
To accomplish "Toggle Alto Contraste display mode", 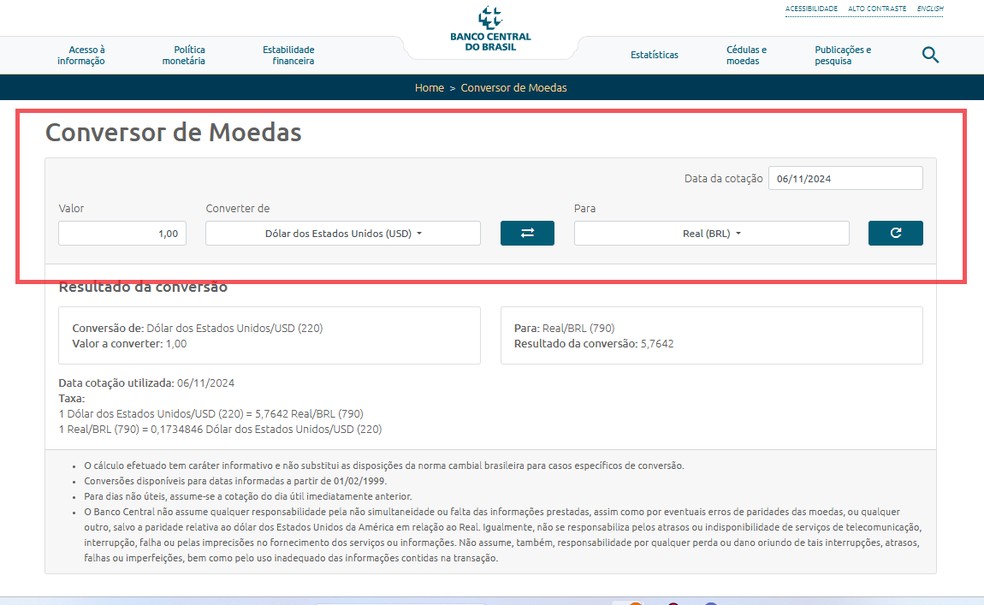I will [878, 8].
